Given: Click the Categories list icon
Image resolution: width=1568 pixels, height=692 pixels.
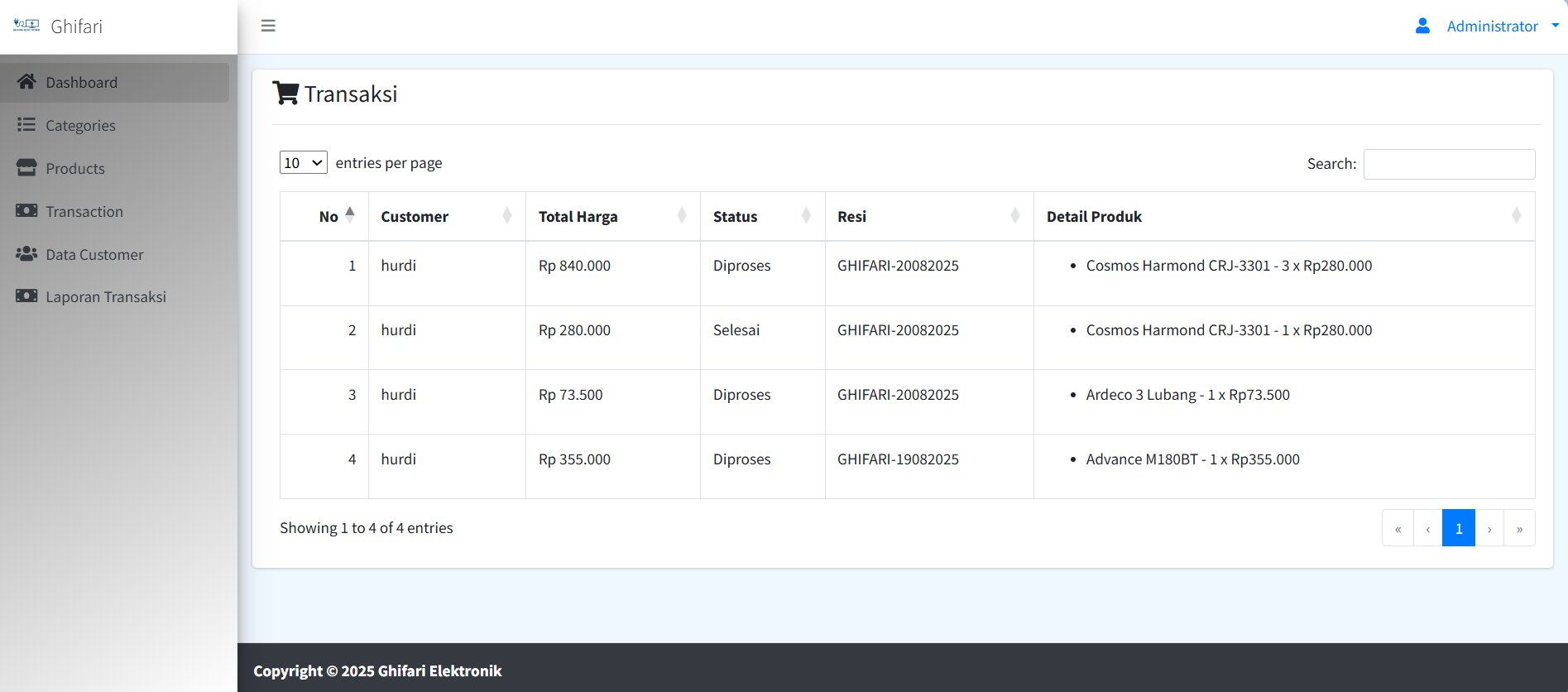Looking at the screenshot, I should pyautogui.click(x=26, y=125).
